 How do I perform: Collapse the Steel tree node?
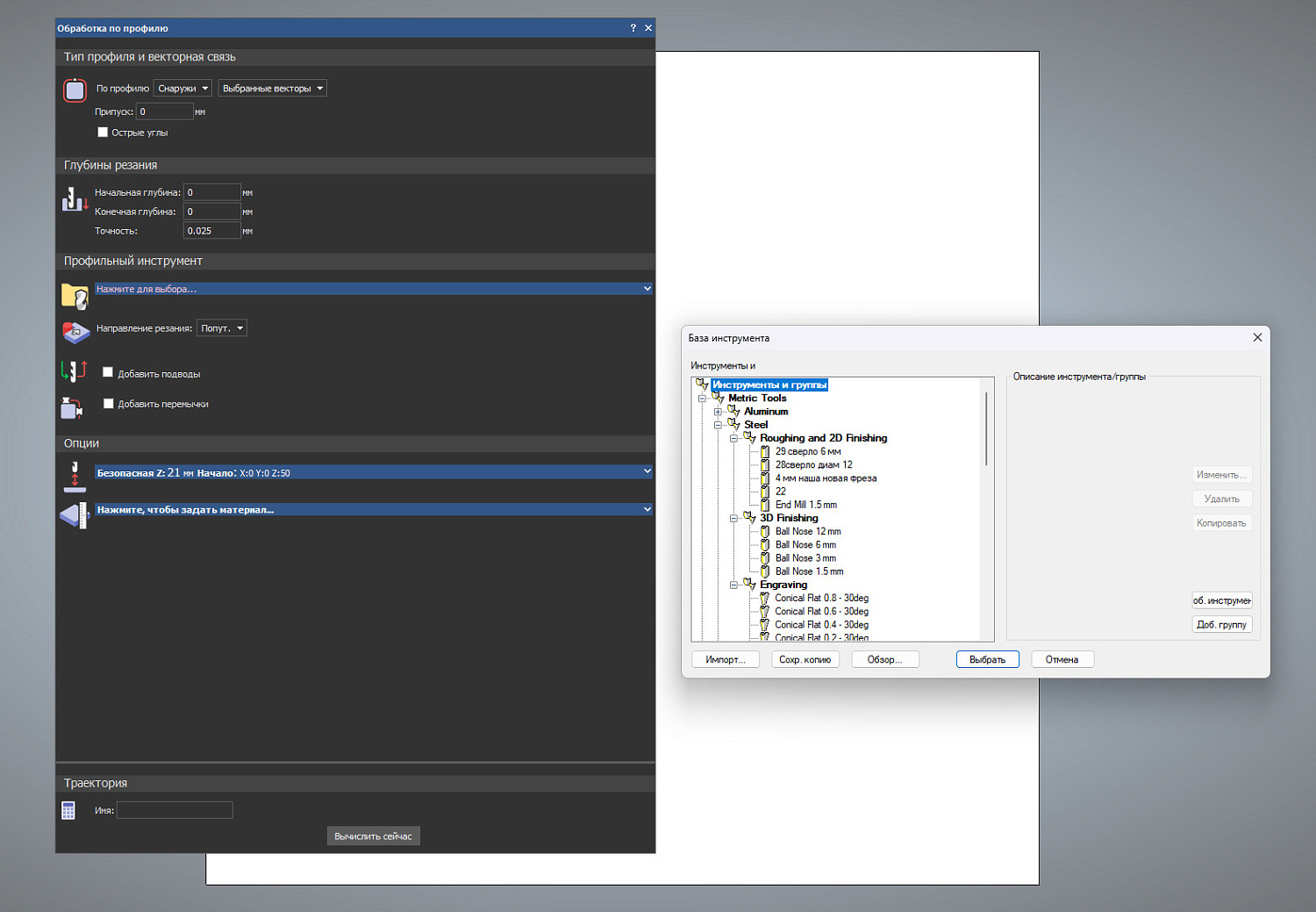tap(718, 425)
